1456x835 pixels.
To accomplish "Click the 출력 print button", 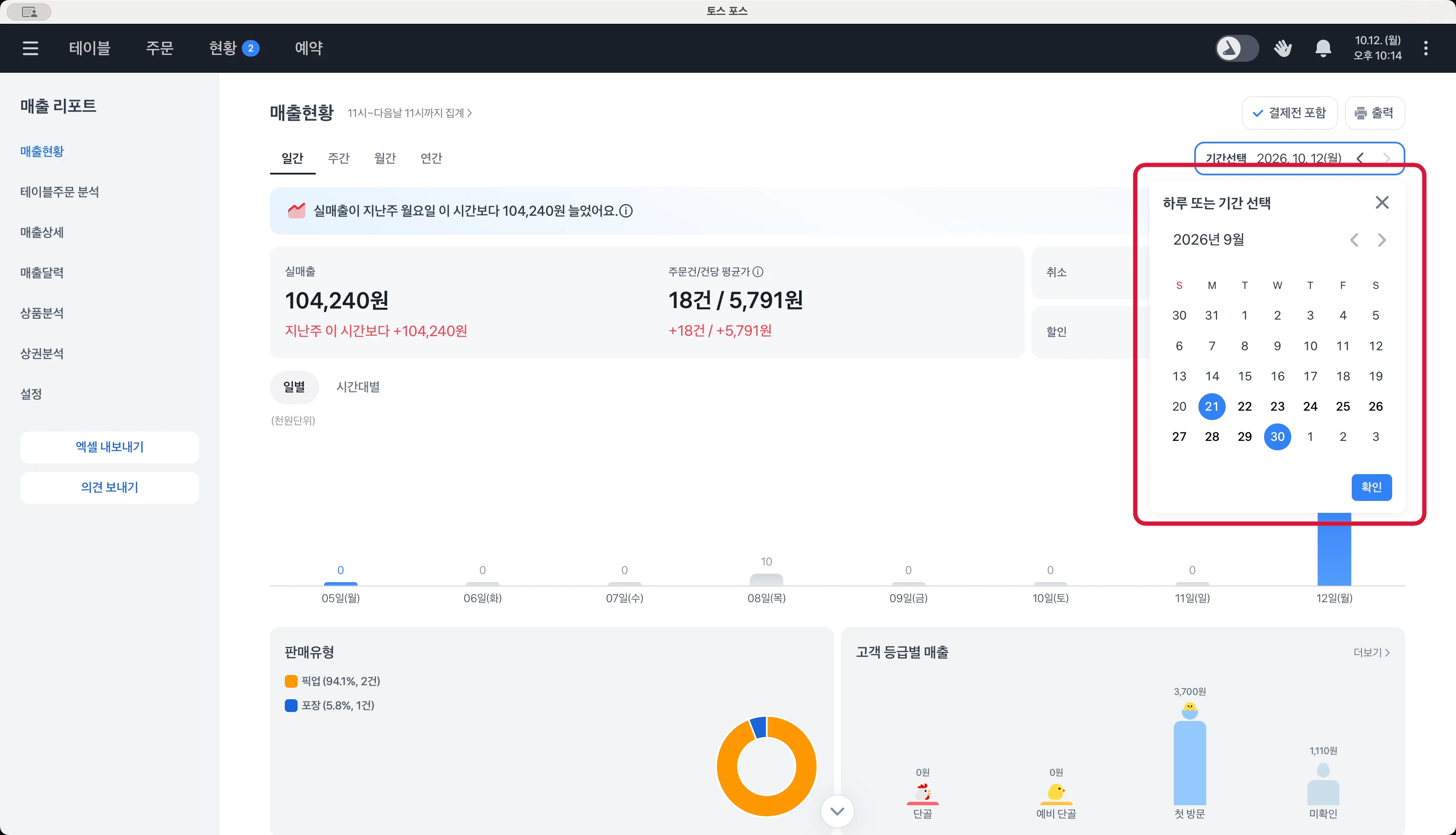I will pos(1375,113).
